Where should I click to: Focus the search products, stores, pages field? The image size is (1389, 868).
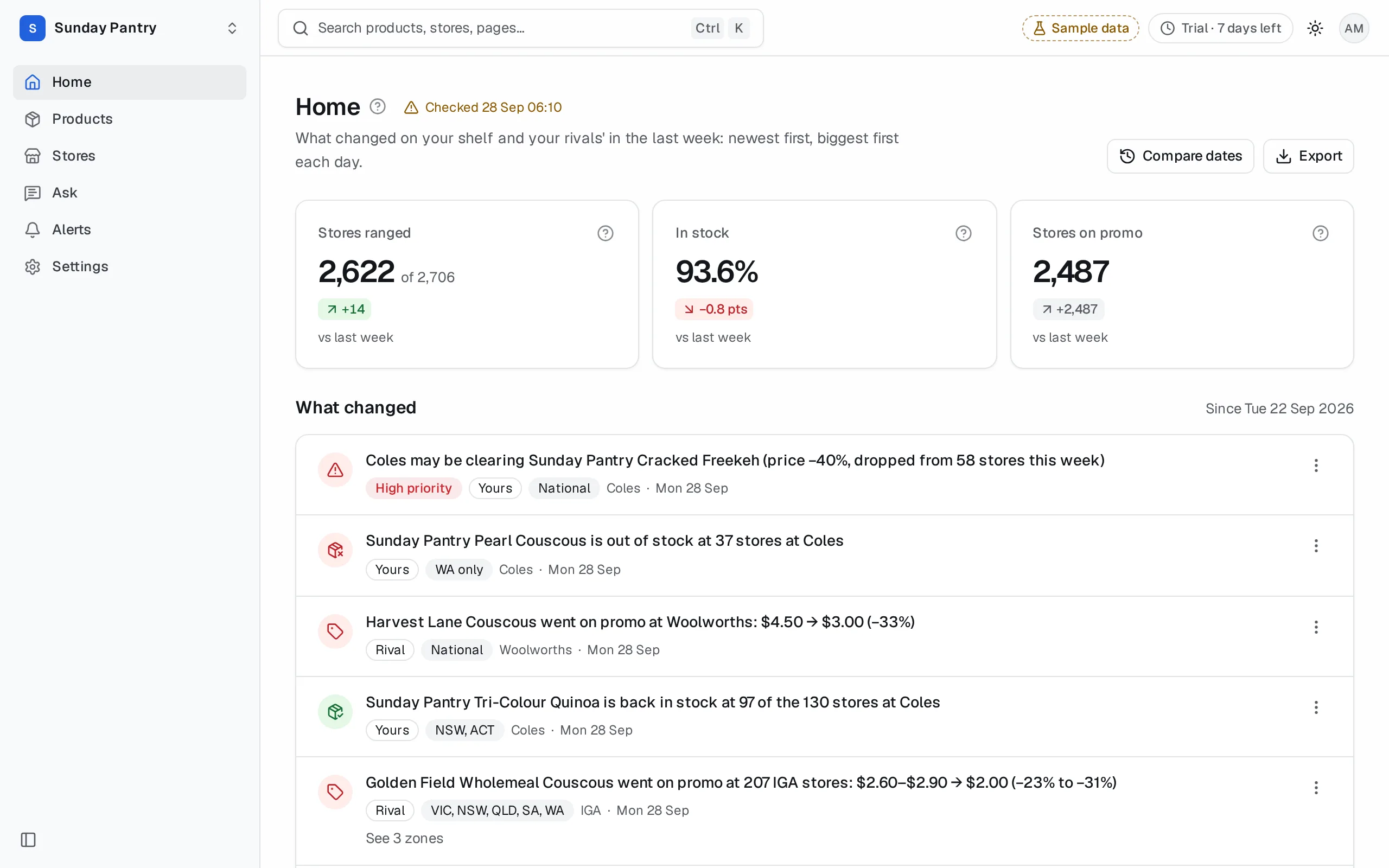click(520, 28)
